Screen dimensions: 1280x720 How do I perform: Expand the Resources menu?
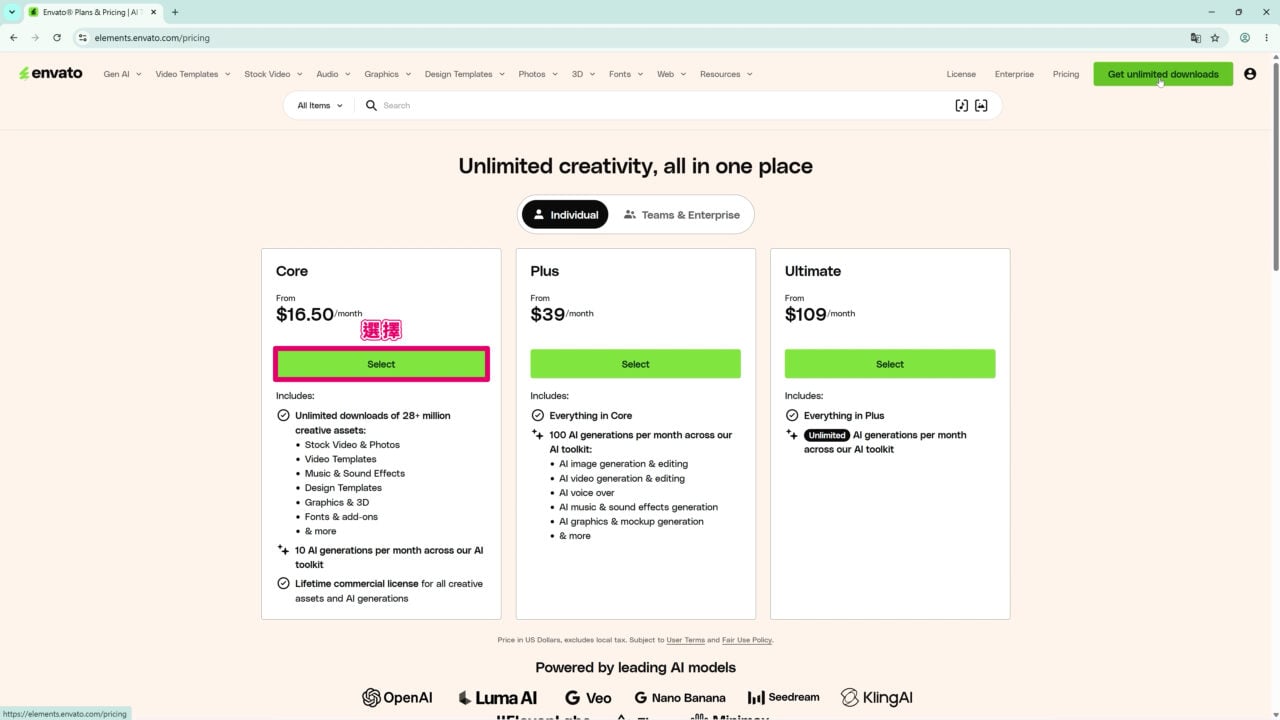point(726,74)
